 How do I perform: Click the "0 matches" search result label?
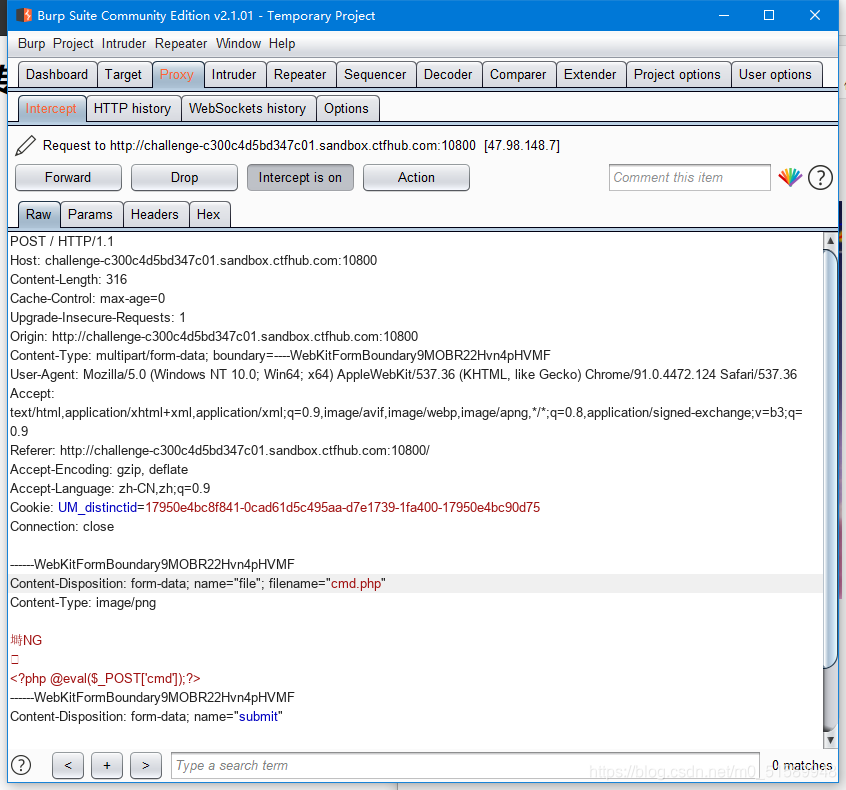click(x=801, y=765)
